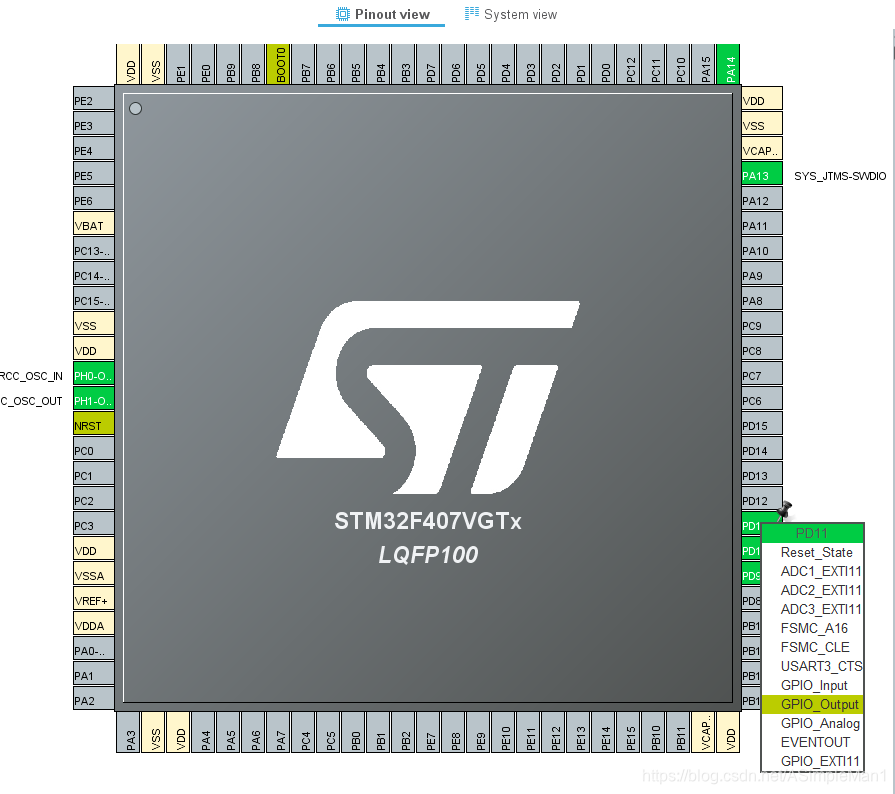Click pin PA9
Screen dimensions: 895x794
(762, 275)
